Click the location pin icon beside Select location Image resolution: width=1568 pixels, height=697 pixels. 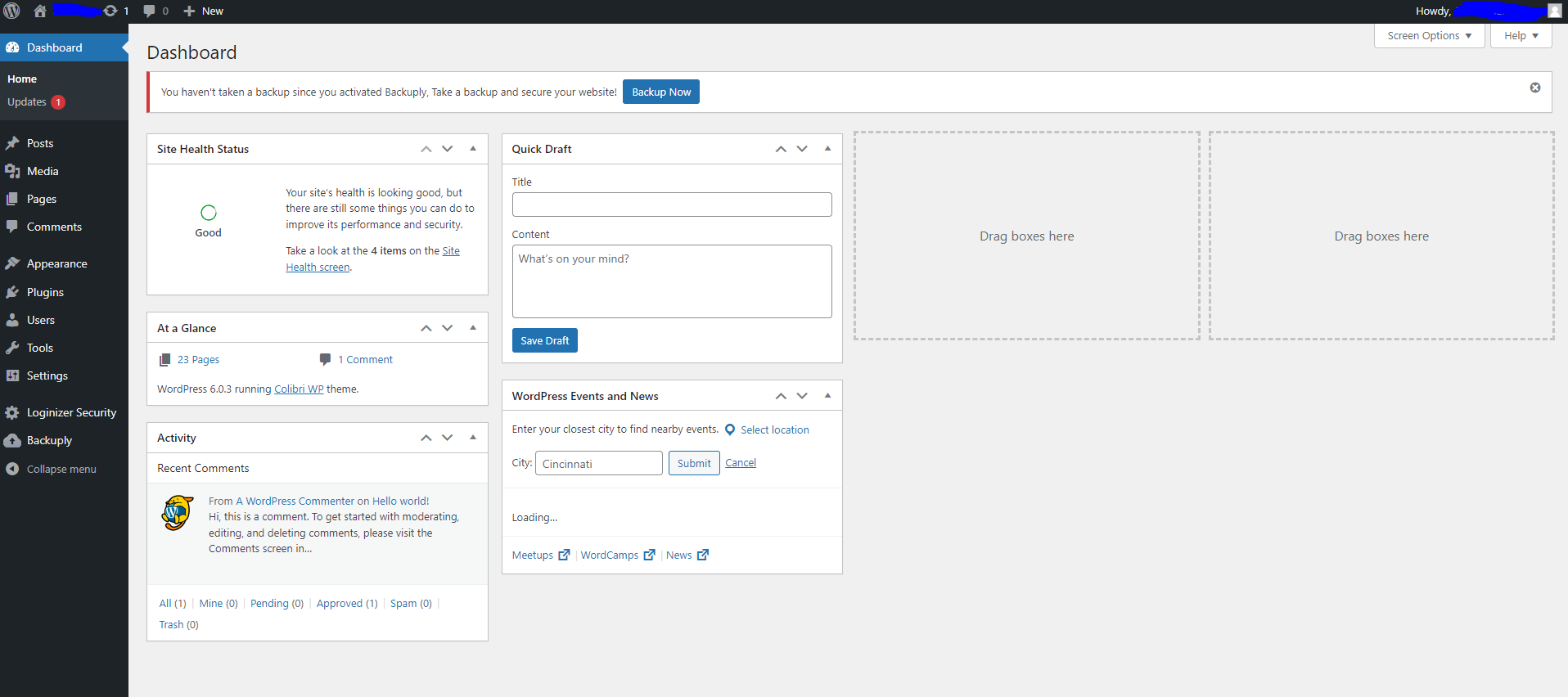(730, 429)
